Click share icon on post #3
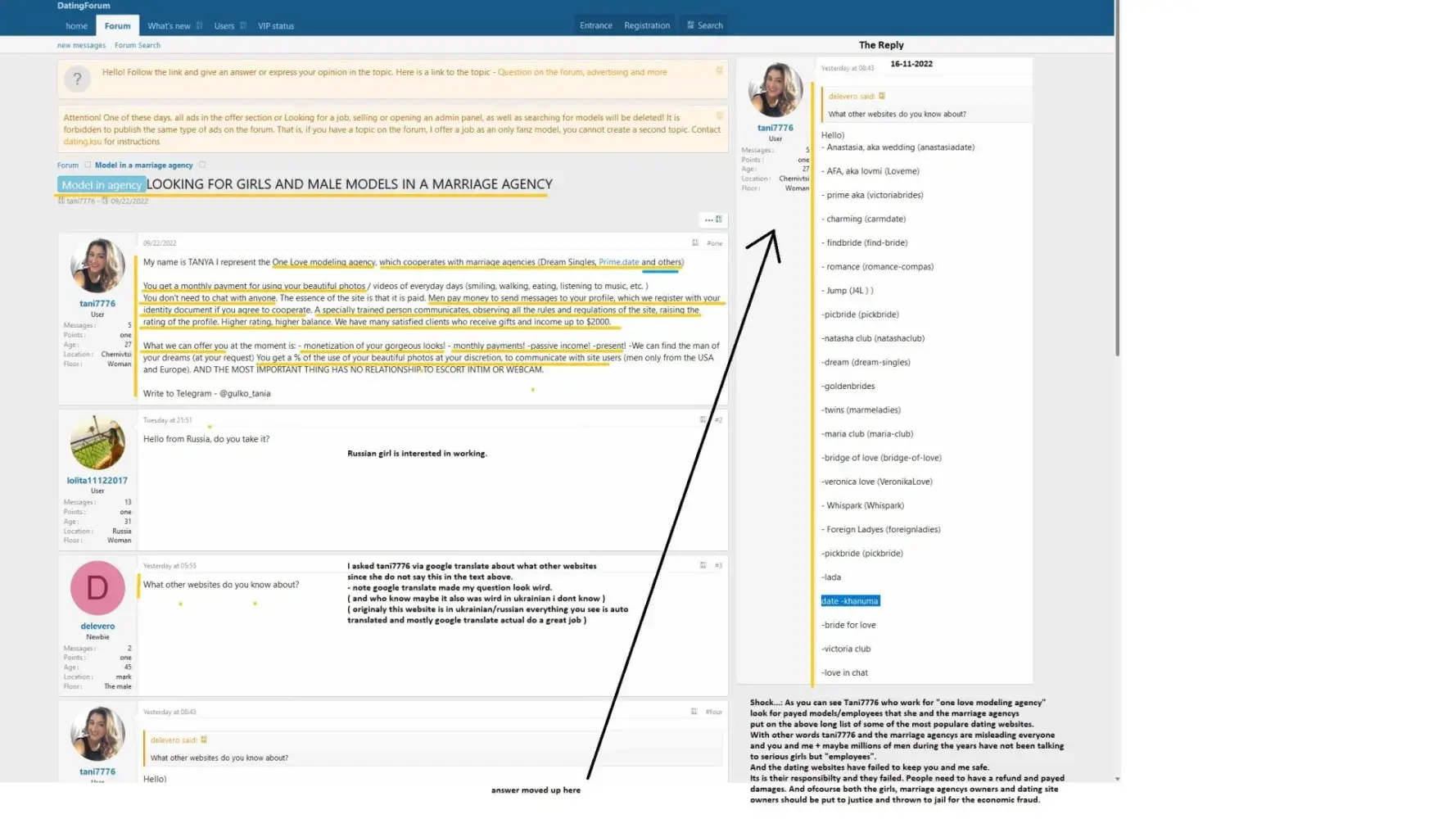1456x819 pixels. click(703, 565)
